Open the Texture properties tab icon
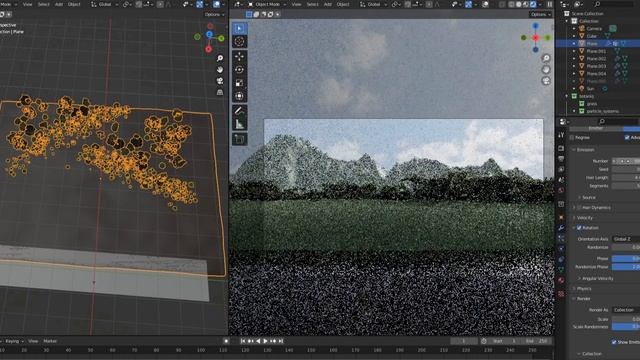This screenshot has width=640, height=360. [561, 294]
